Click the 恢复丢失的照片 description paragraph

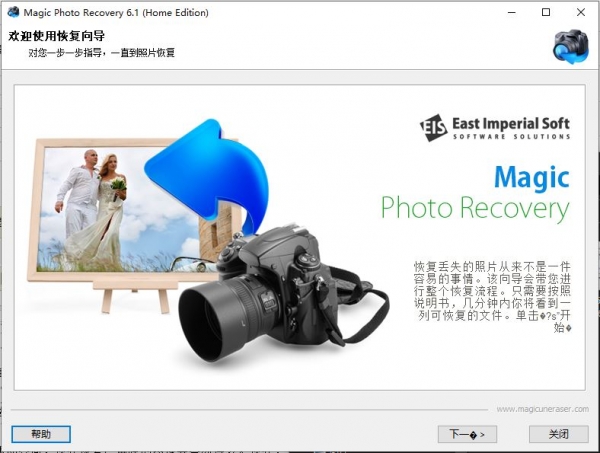point(492,297)
